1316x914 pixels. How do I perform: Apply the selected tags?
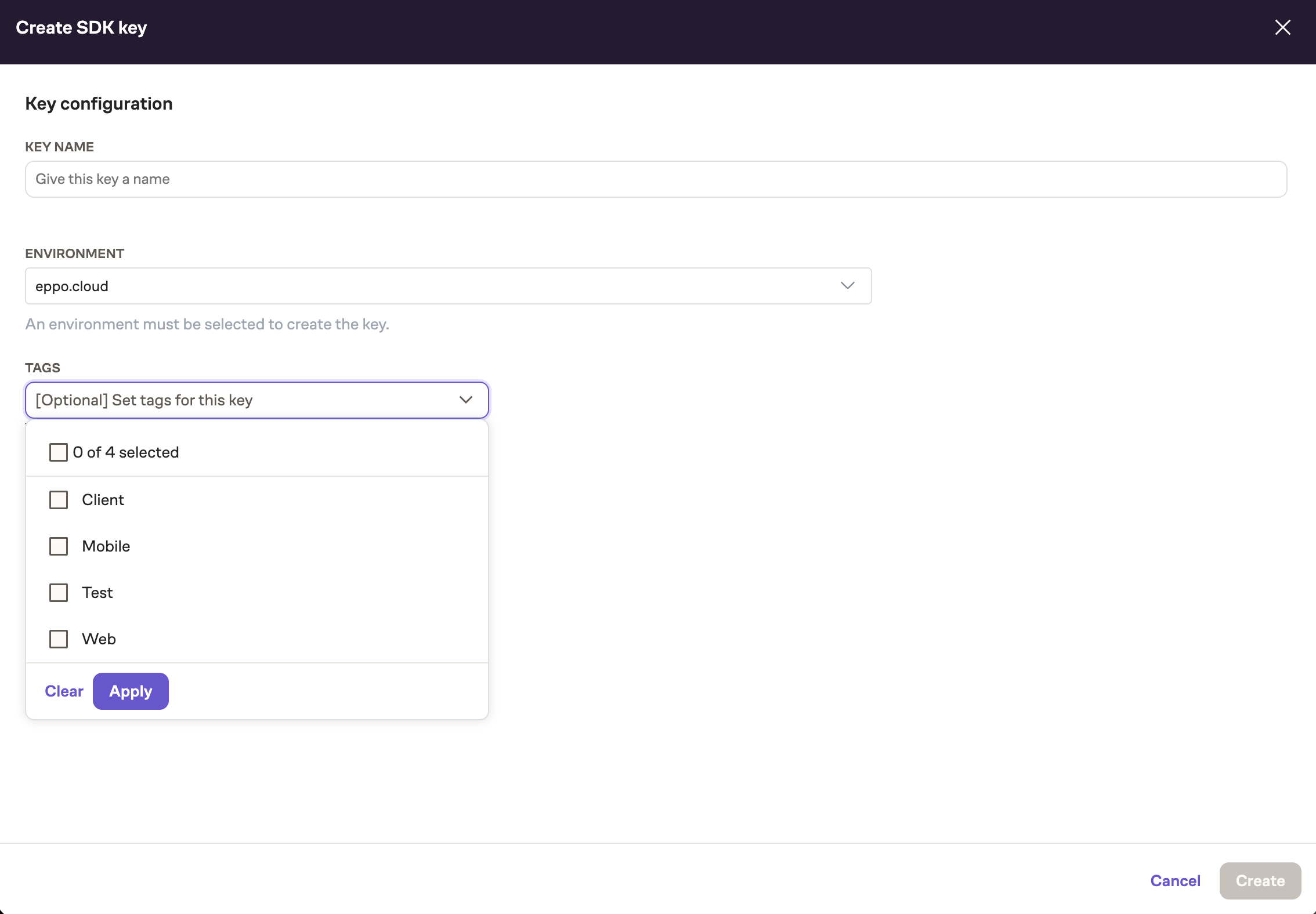pyautogui.click(x=130, y=691)
